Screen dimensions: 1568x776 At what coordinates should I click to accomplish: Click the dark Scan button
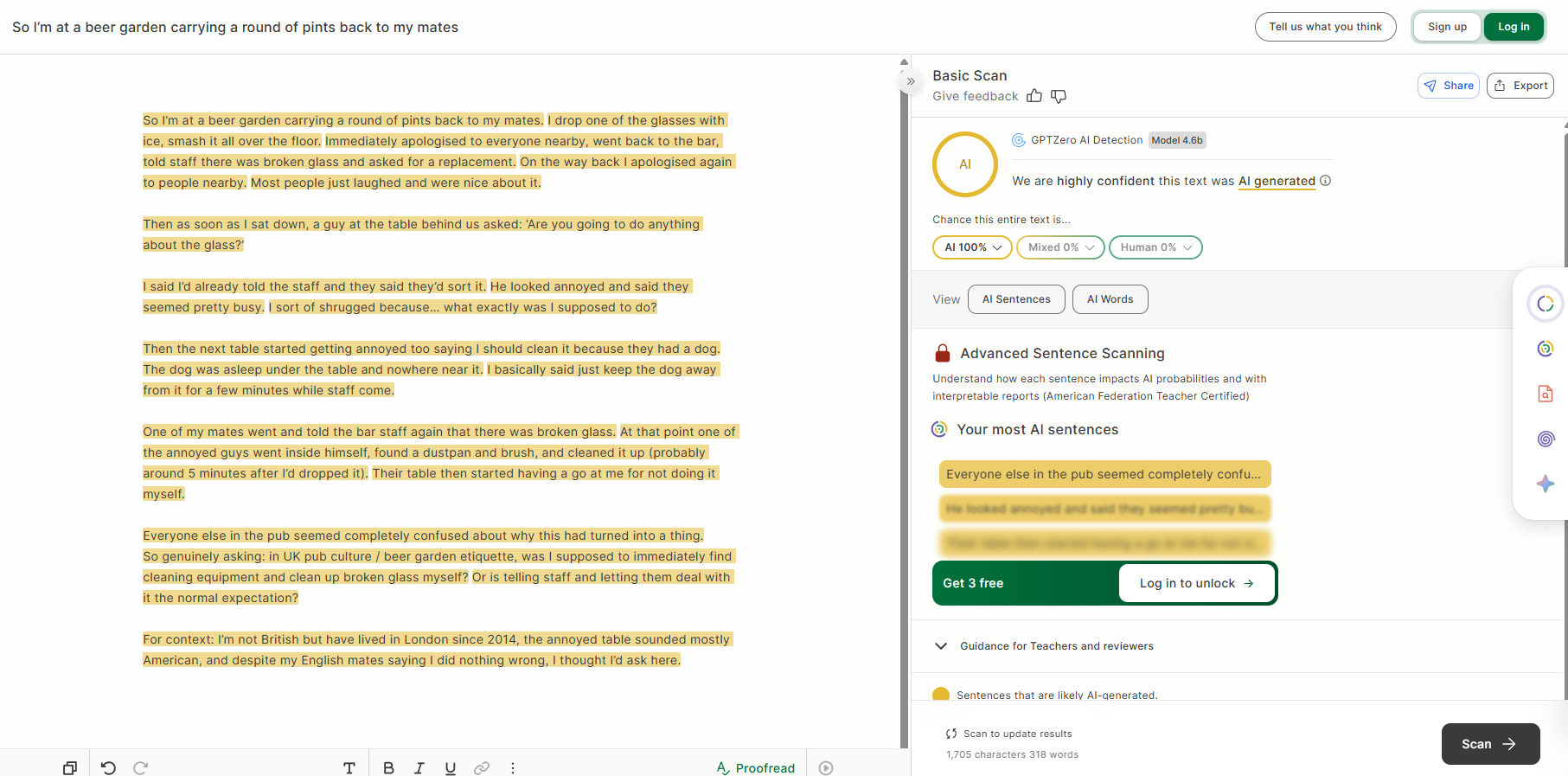[x=1490, y=744]
